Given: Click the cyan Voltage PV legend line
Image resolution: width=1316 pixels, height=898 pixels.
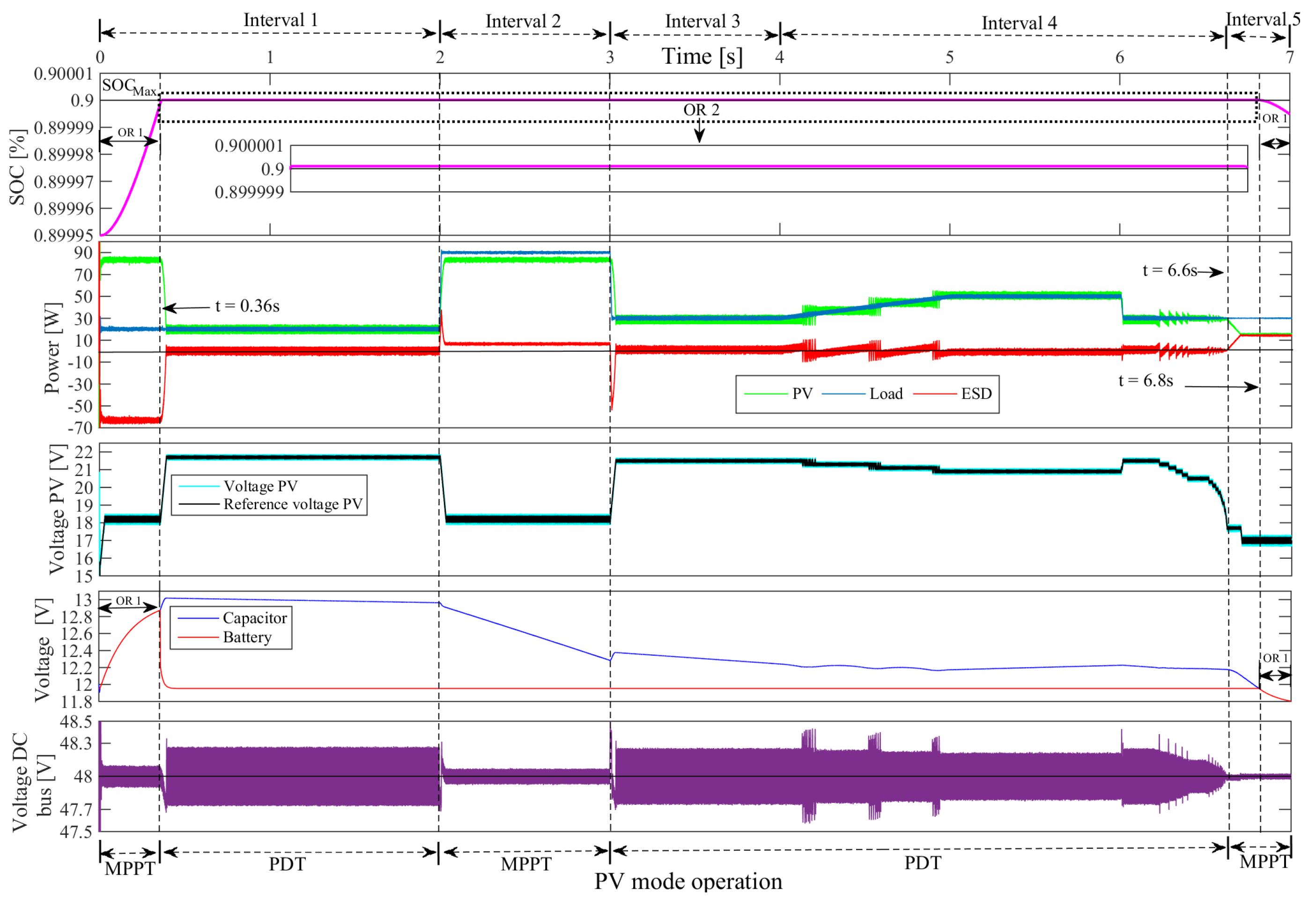Looking at the screenshot, I should pos(199,487).
